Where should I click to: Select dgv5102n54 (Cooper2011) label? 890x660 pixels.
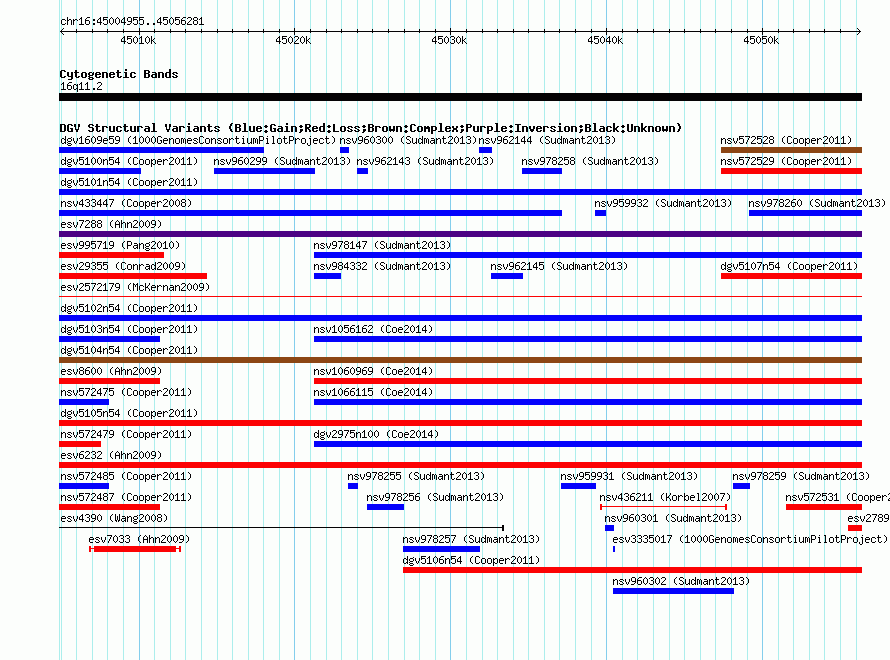click(x=129, y=308)
